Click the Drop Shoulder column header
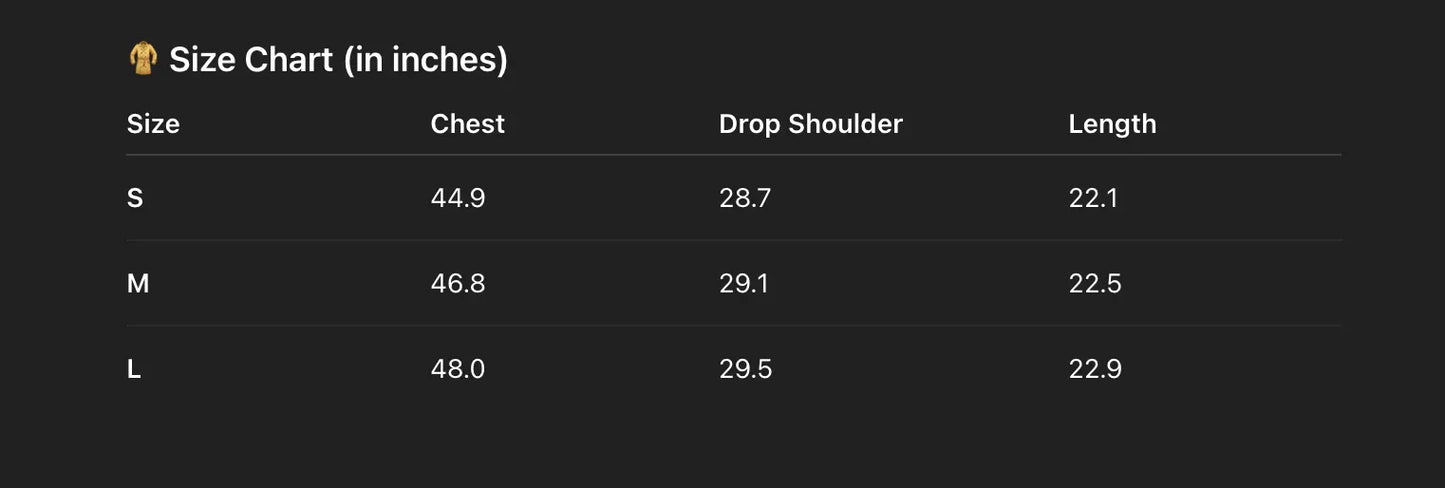 pos(810,124)
